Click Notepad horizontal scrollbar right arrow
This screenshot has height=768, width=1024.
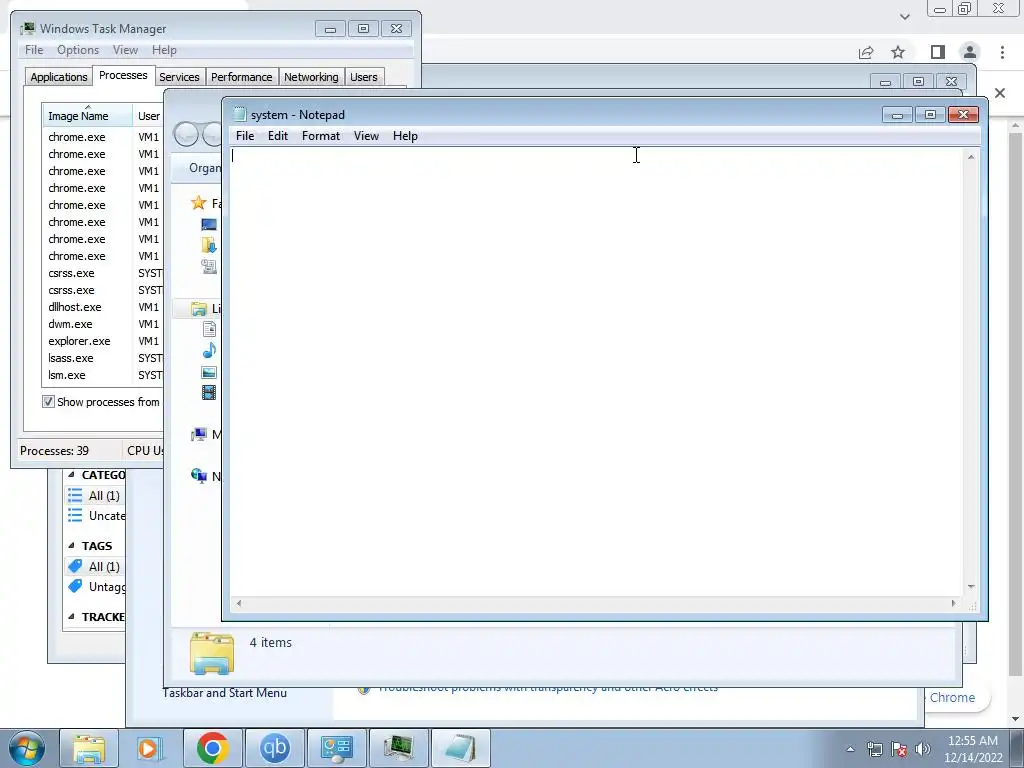click(953, 603)
